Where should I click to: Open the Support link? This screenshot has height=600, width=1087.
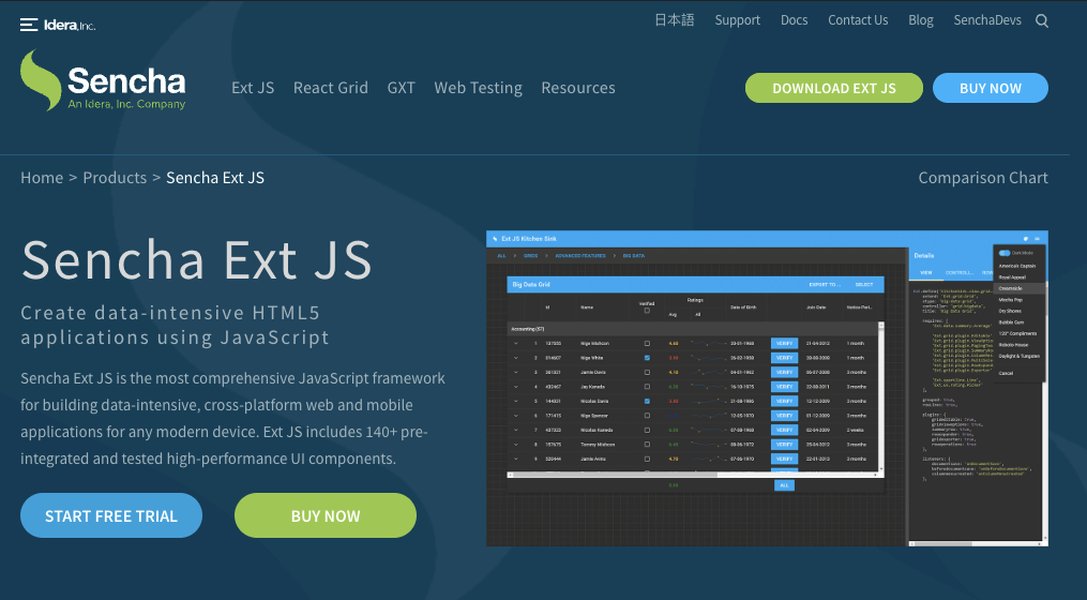coord(737,21)
